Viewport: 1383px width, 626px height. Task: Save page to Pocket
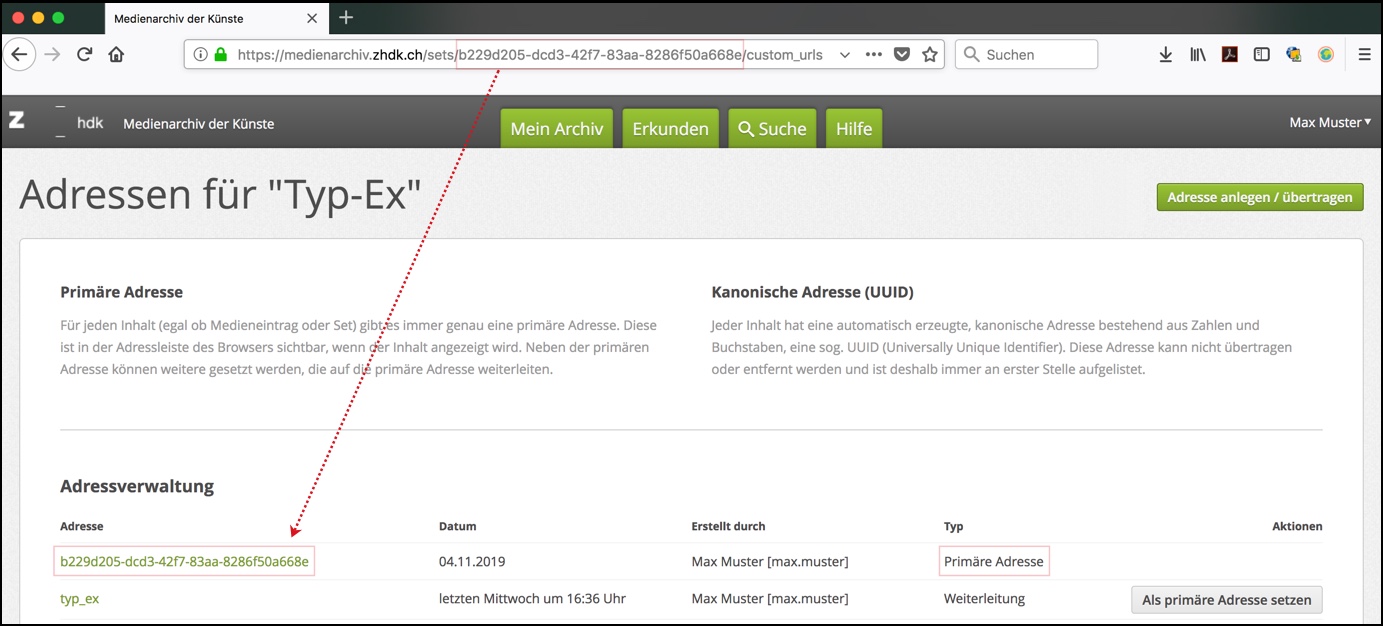point(902,55)
